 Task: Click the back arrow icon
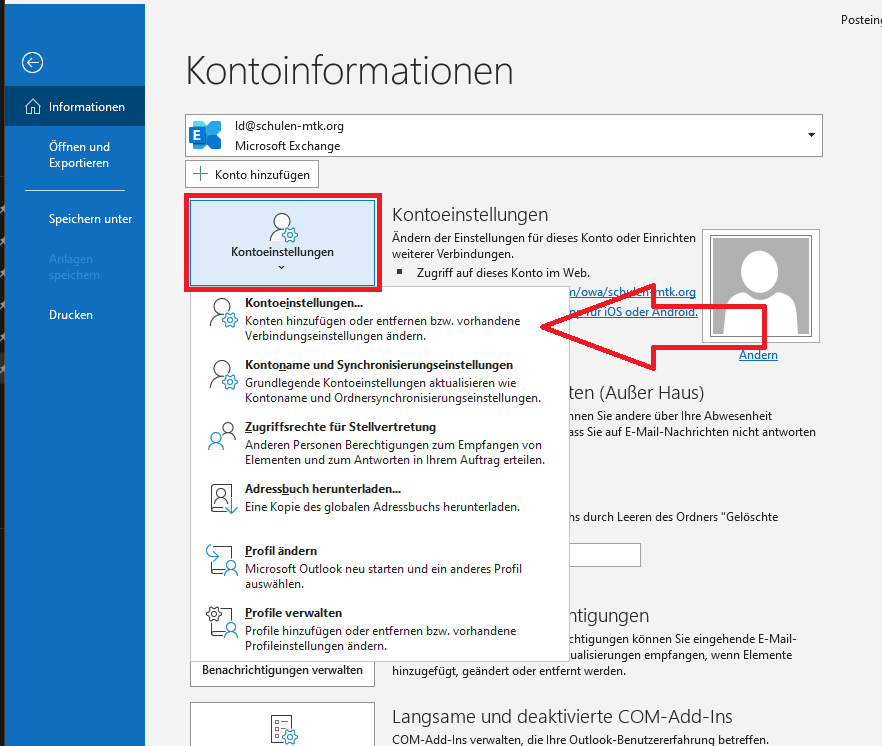[33, 63]
